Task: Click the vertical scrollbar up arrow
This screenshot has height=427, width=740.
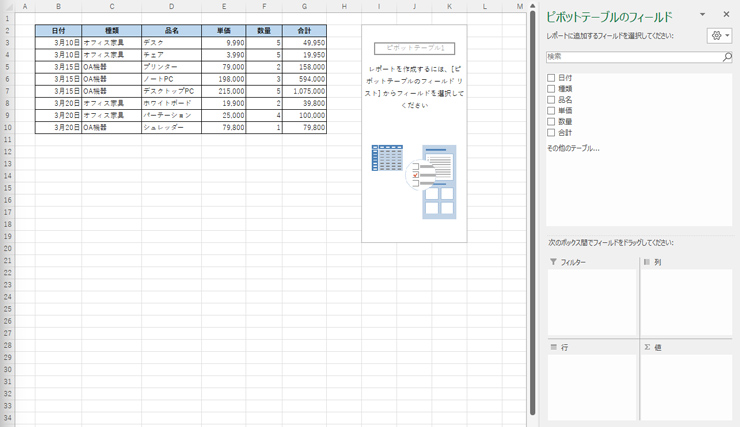Action: coord(532,6)
